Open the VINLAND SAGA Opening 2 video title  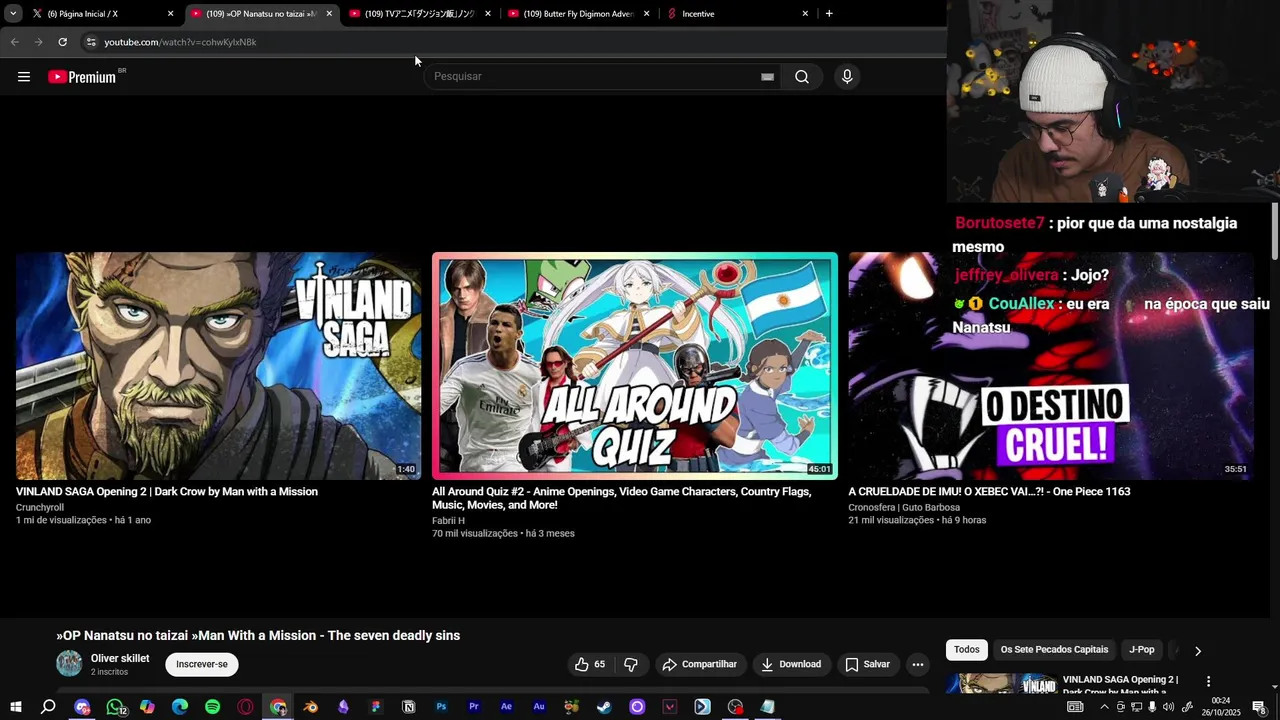point(167,492)
